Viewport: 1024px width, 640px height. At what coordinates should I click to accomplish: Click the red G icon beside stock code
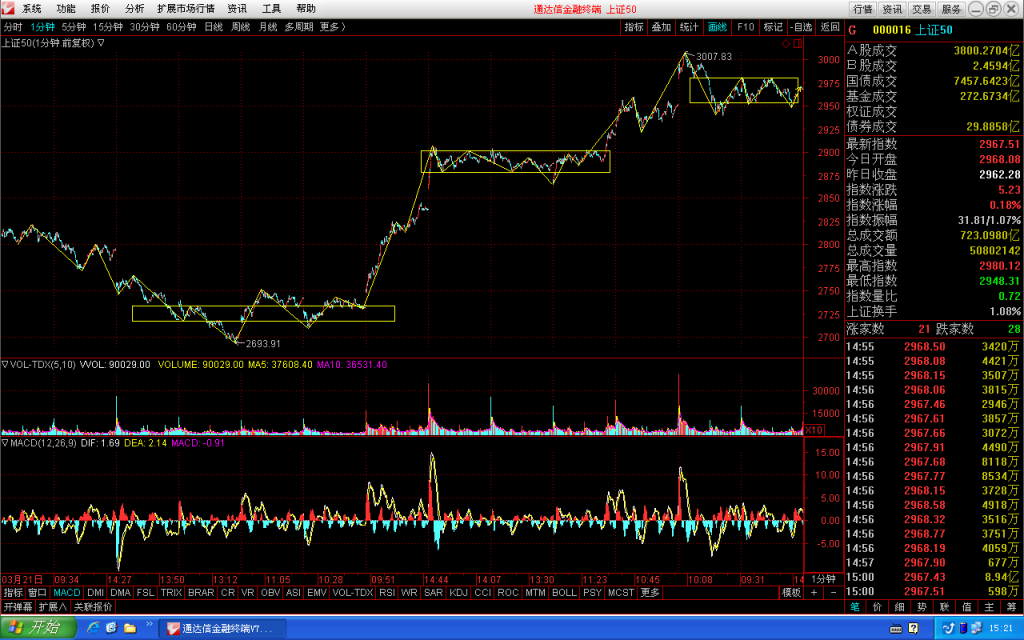coord(852,30)
